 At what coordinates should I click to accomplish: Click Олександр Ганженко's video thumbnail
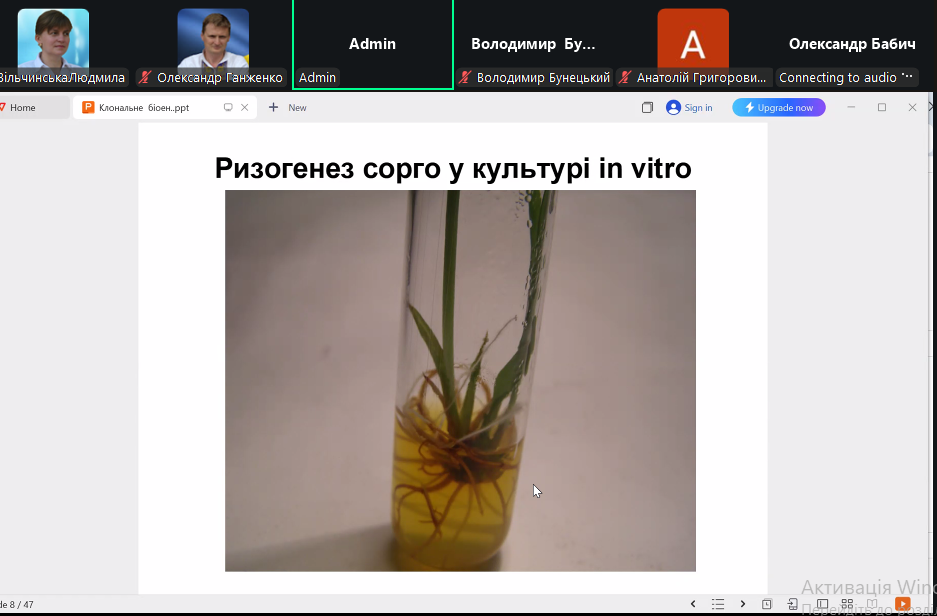point(213,38)
